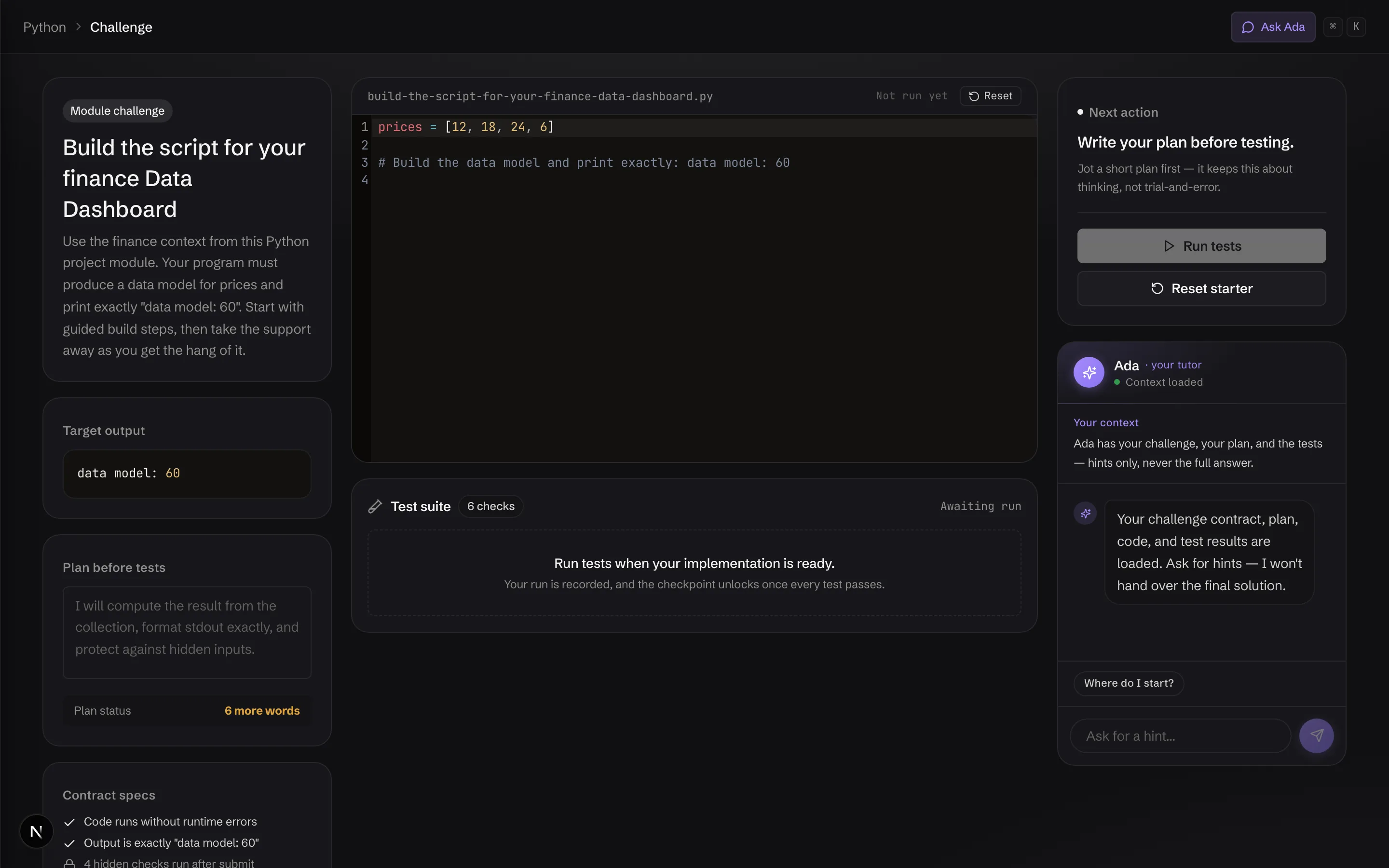Click the lock icon beside '4 hidden checks'
Image resolution: width=1389 pixels, height=868 pixels.
tap(69, 863)
